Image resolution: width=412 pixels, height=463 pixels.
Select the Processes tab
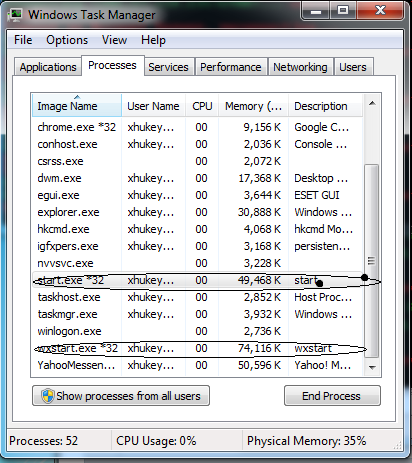[x=112, y=65]
